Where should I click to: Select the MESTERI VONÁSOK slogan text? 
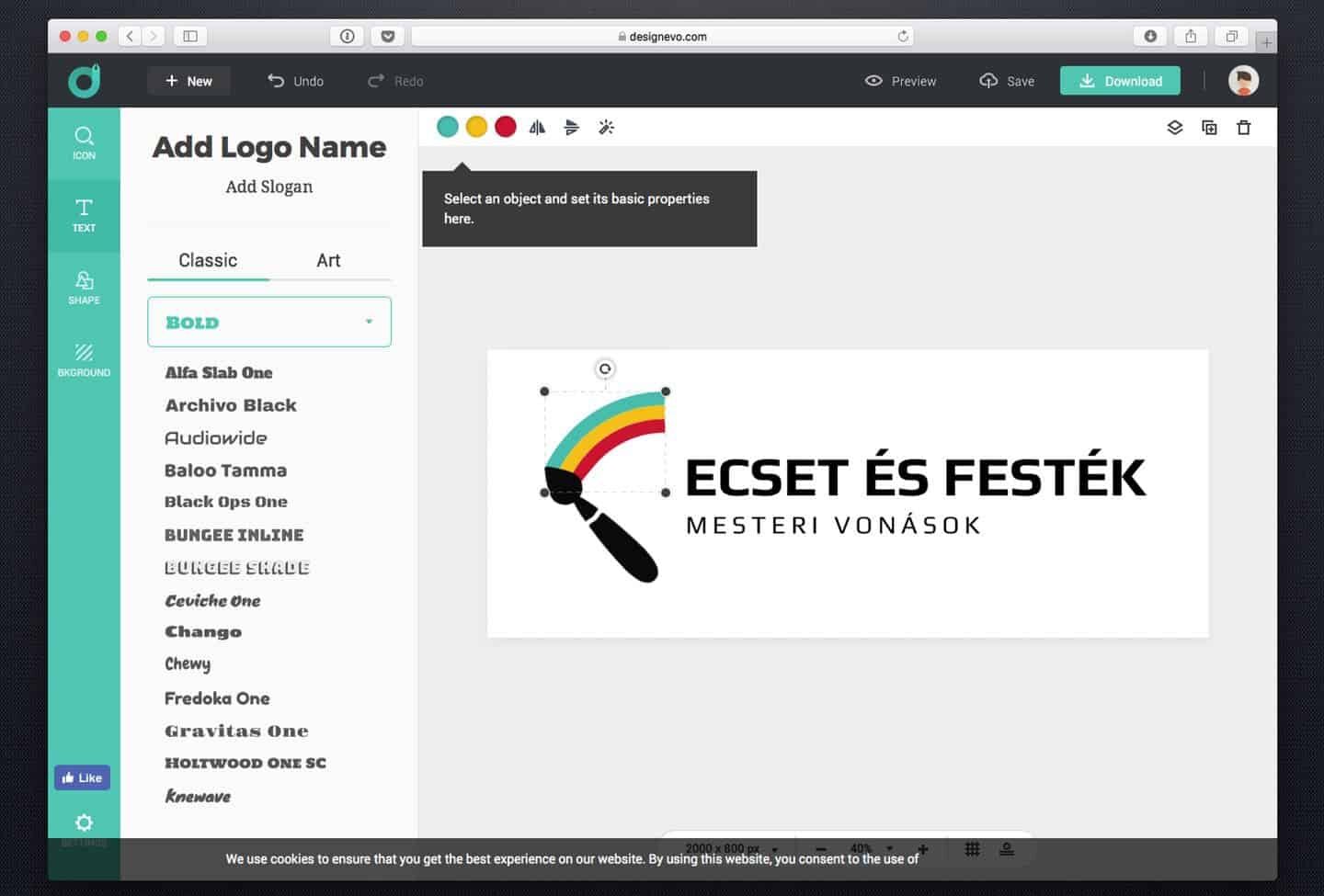click(833, 525)
